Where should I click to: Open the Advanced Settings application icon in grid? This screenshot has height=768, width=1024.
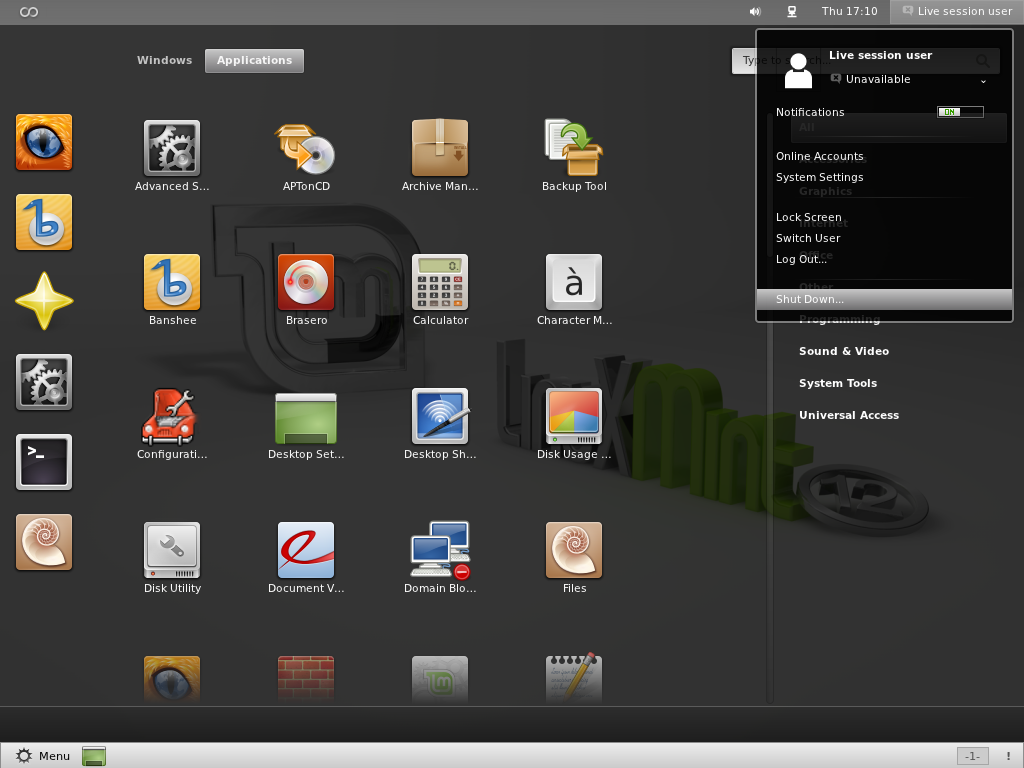[x=172, y=148]
